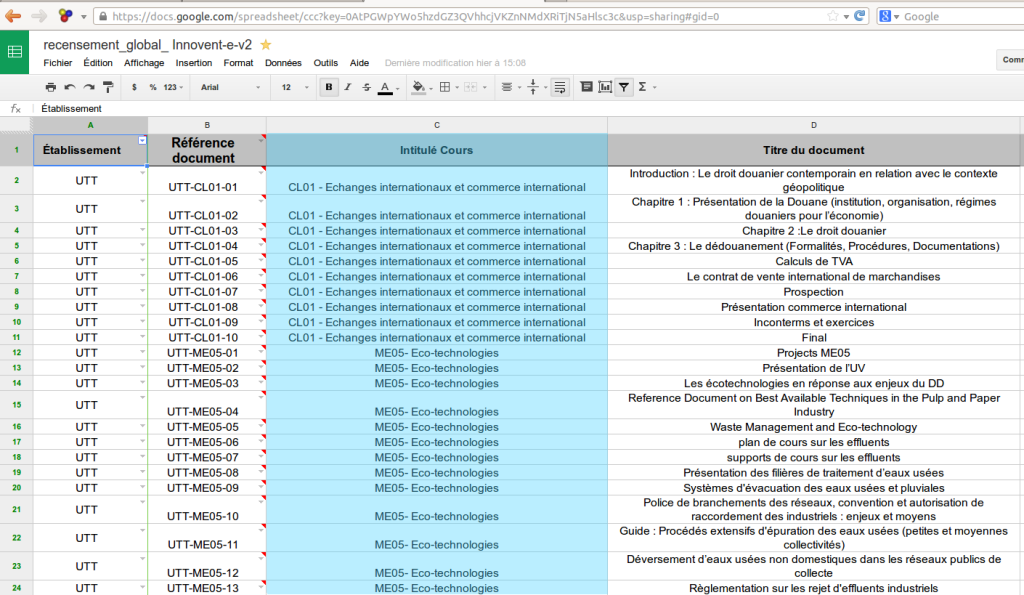Open the Google Sheets home icon
Viewport: 1024px width, 595px height.
15,53
